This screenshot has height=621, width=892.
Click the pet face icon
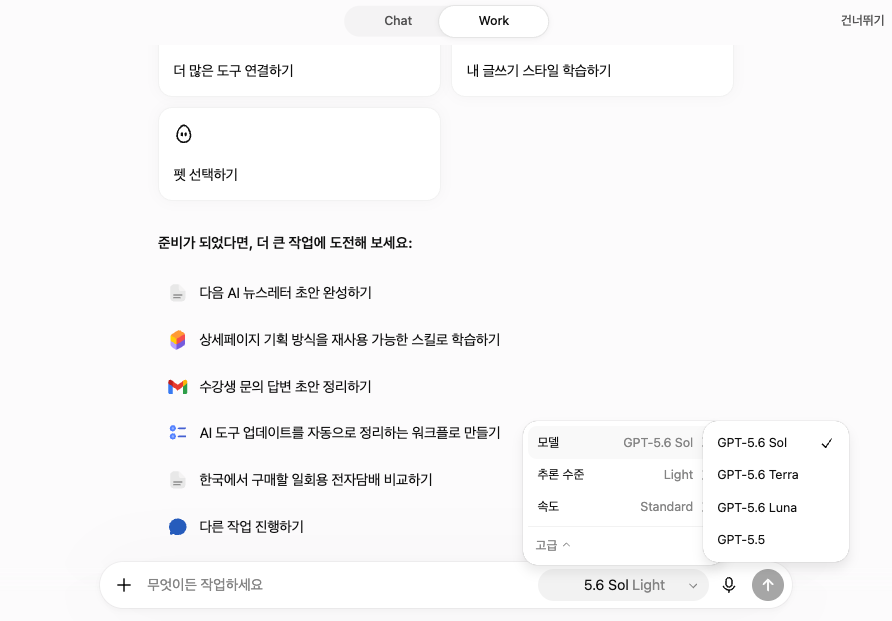(183, 134)
